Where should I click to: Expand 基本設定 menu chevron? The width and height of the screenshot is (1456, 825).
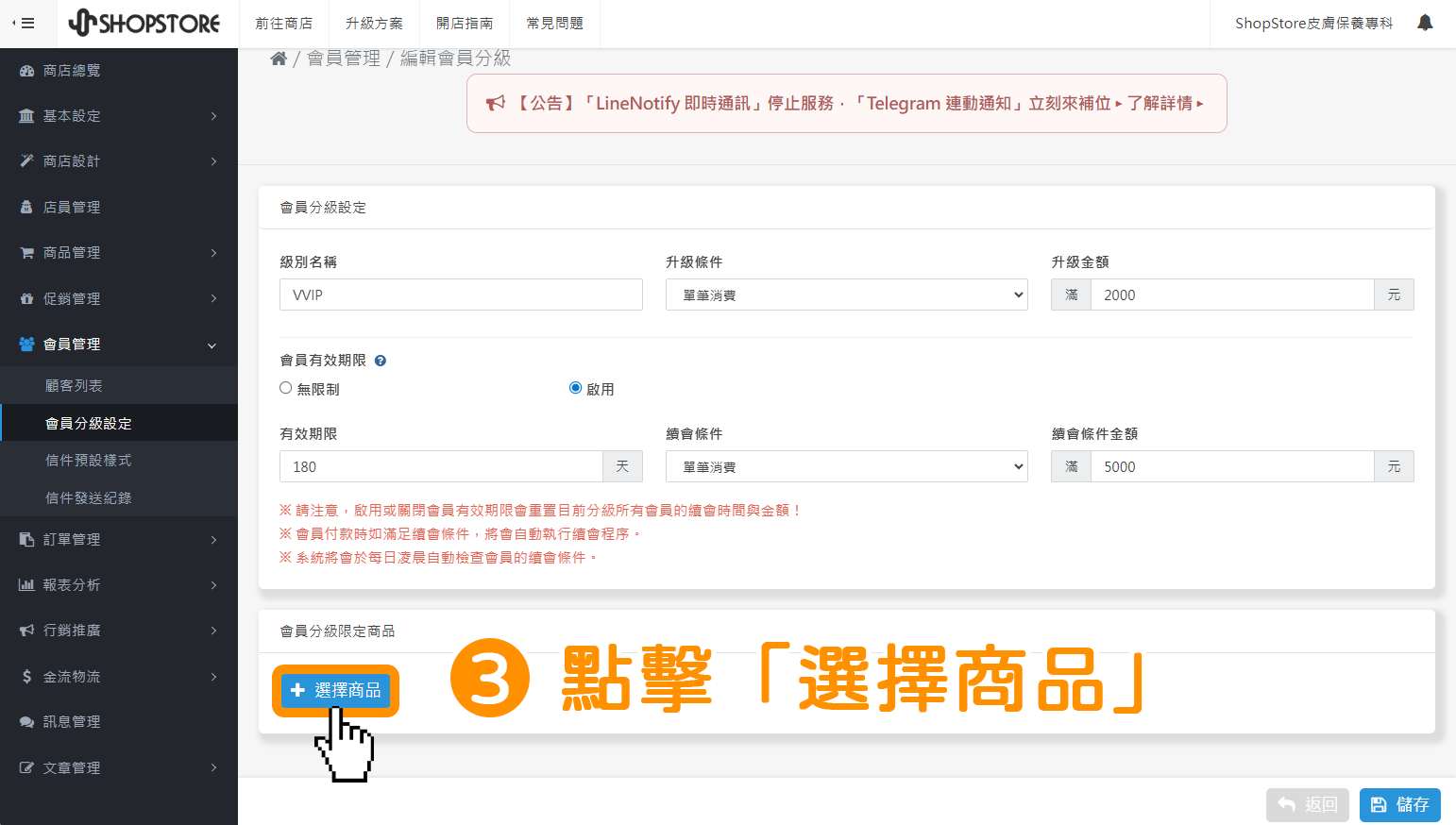(x=213, y=116)
